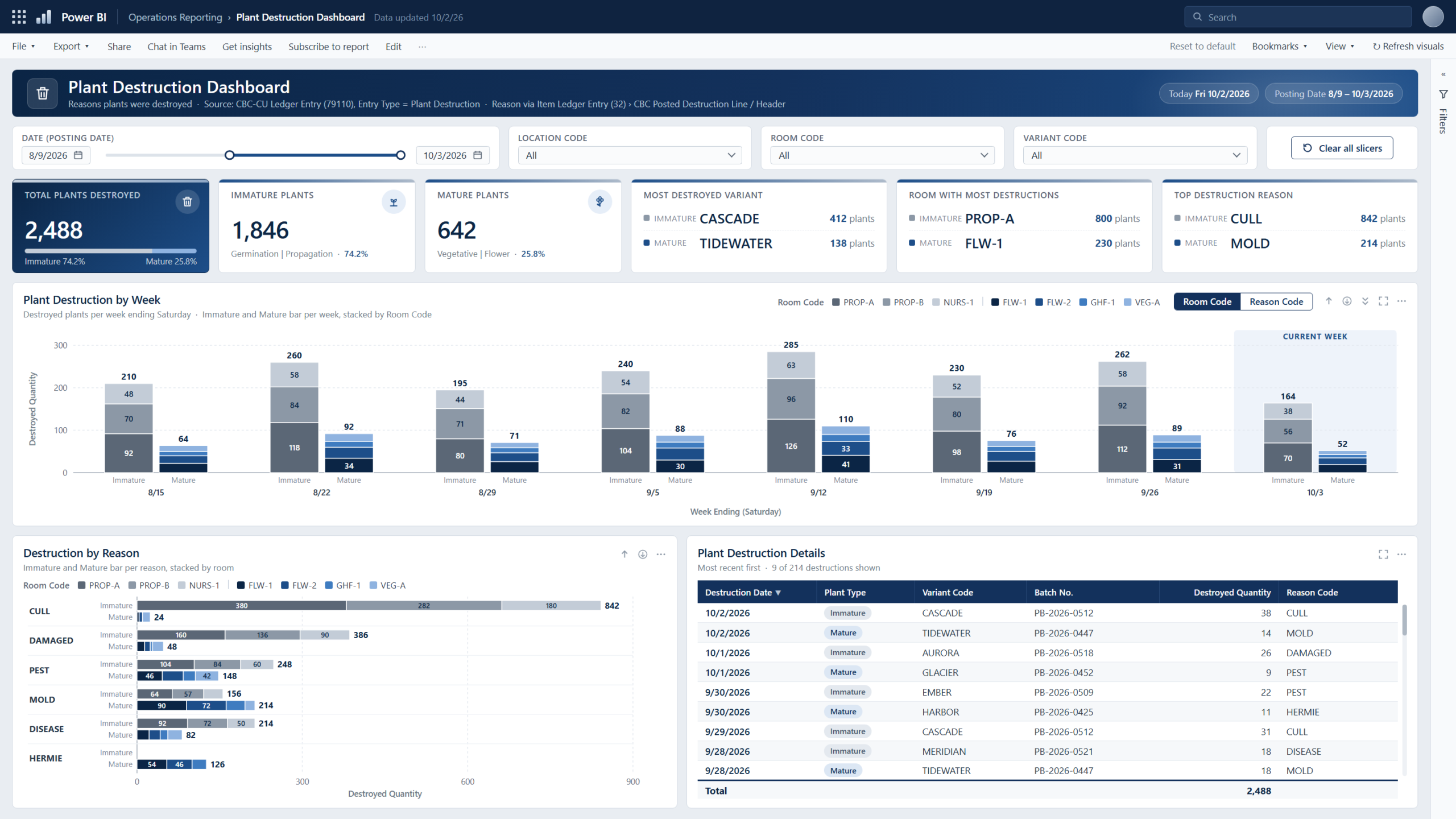Open focus mode for Plant Destruction Details
Viewport: 1456px width, 819px height.
tap(1383, 554)
